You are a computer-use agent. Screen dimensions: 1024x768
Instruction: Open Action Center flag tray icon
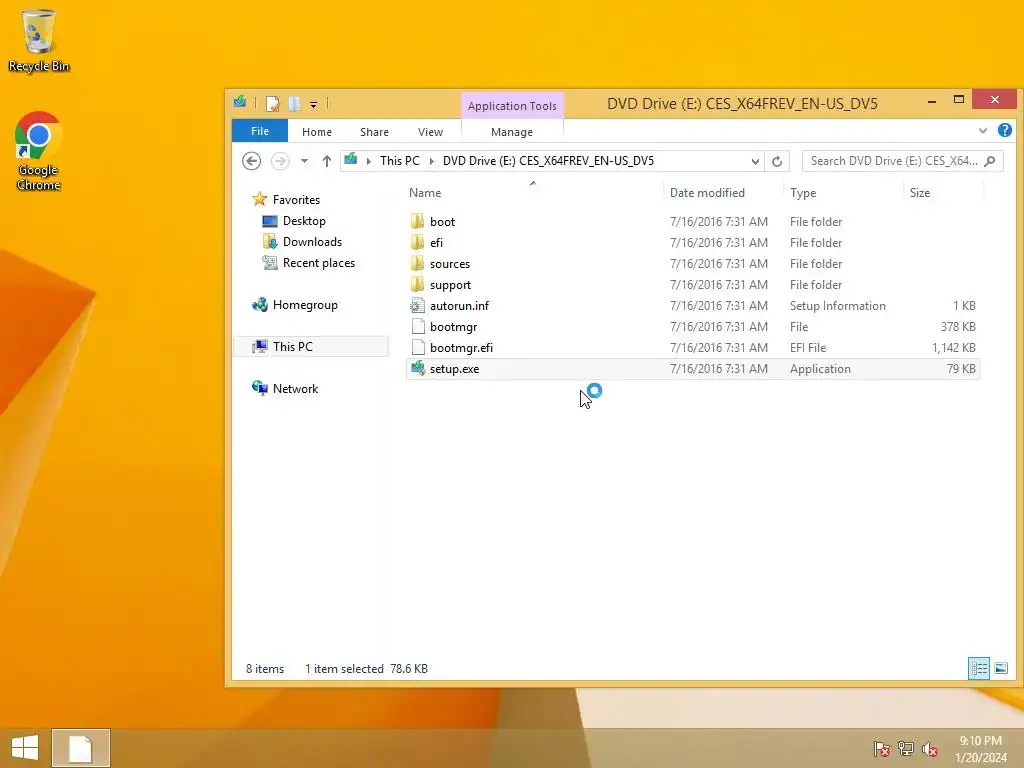[x=882, y=748]
